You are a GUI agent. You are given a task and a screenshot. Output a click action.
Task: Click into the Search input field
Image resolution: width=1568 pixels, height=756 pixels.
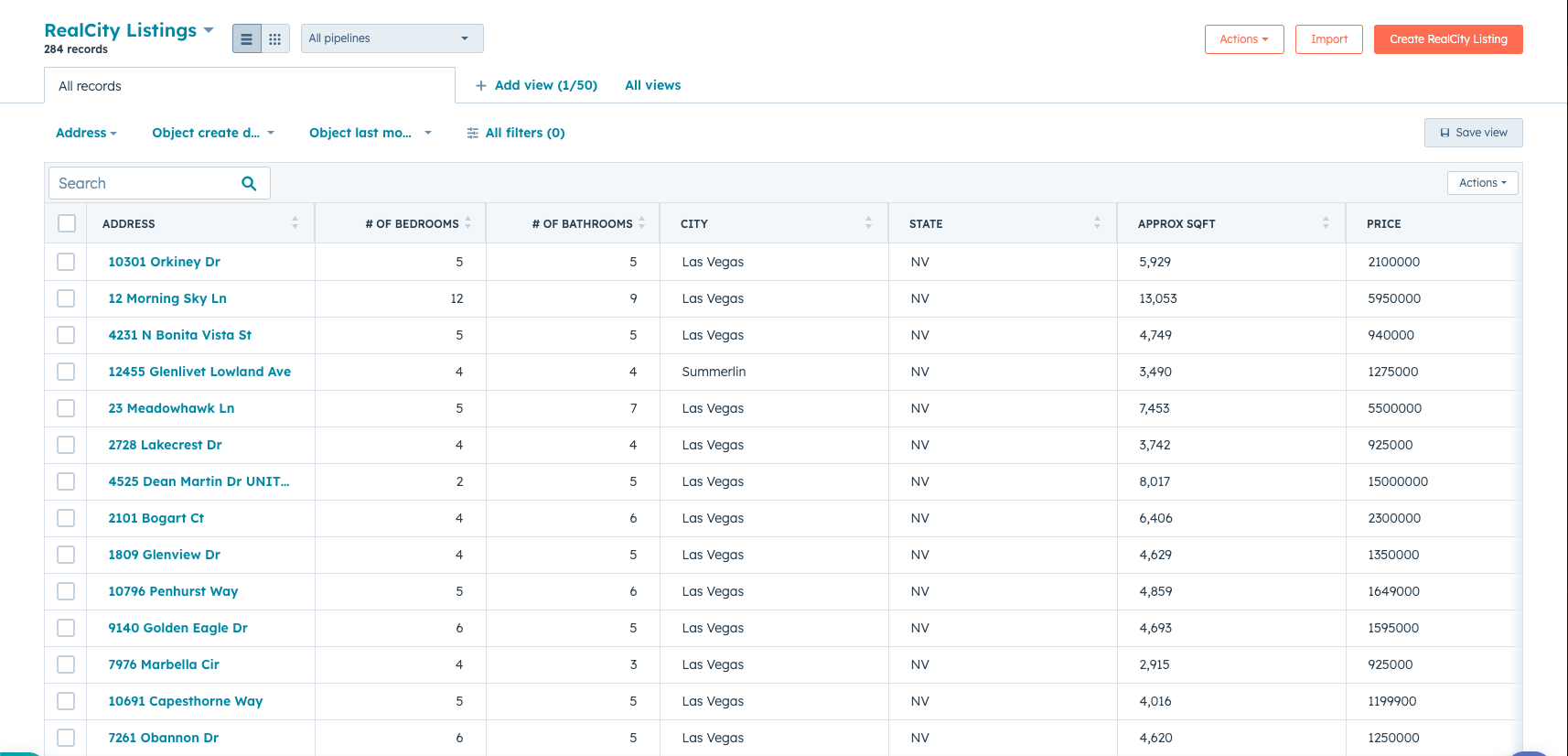[142, 183]
